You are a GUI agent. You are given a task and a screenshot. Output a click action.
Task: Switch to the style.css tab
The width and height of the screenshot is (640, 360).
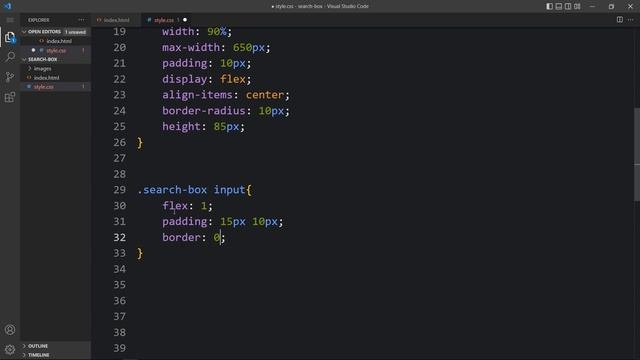point(164,20)
